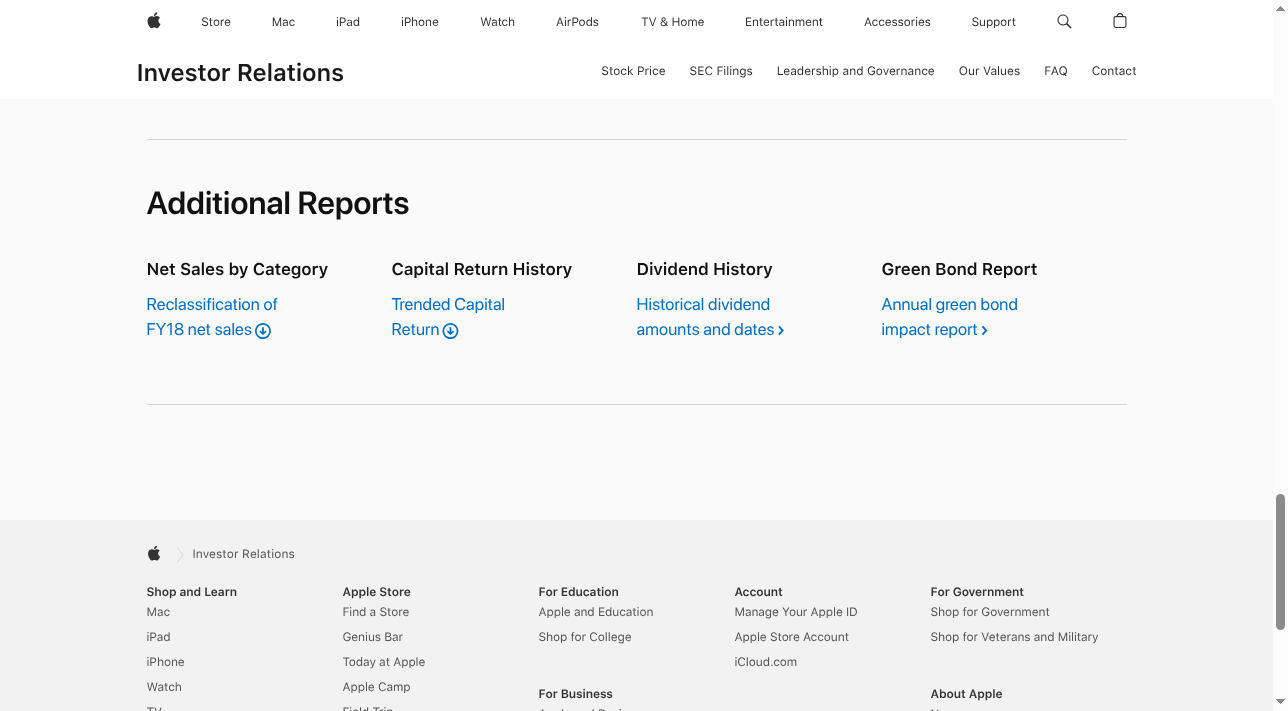Click the For Education footer heading
Image resolution: width=1288 pixels, height=711 pixels.
pyautogui.click(x=578, y=592)
